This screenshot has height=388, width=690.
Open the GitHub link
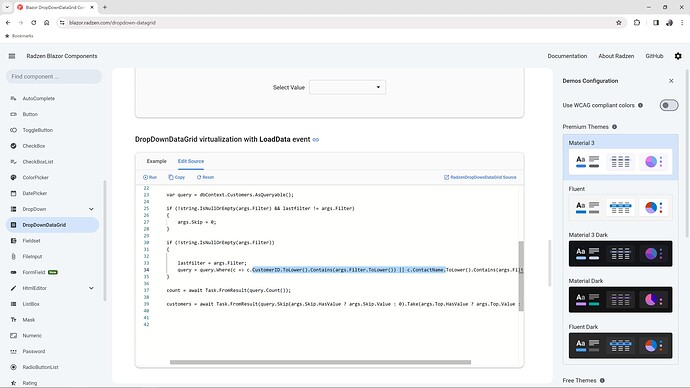[654, 56]
